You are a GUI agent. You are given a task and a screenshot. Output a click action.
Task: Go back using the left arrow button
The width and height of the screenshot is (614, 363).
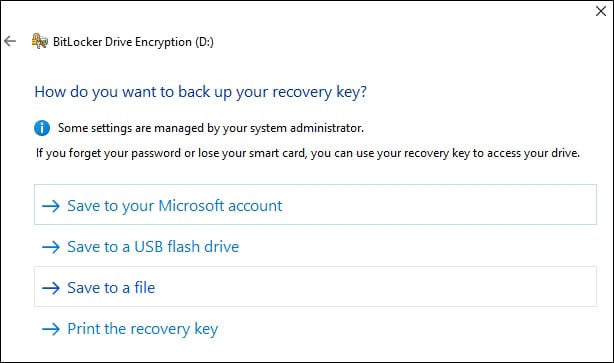[x=10, y=41]
